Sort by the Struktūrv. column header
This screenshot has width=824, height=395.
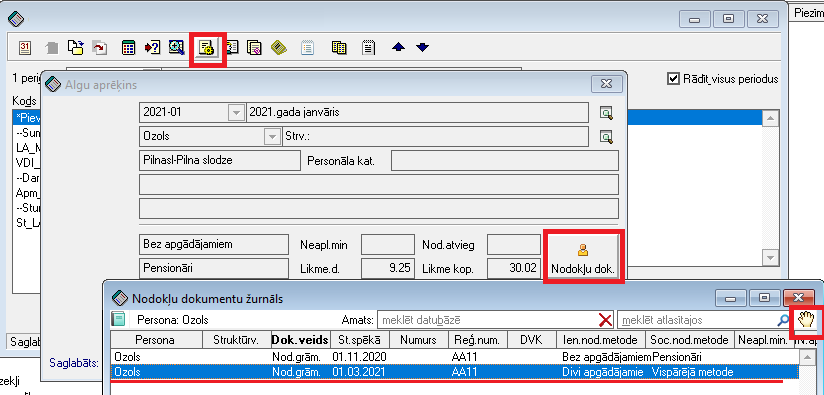pos(236,340)
